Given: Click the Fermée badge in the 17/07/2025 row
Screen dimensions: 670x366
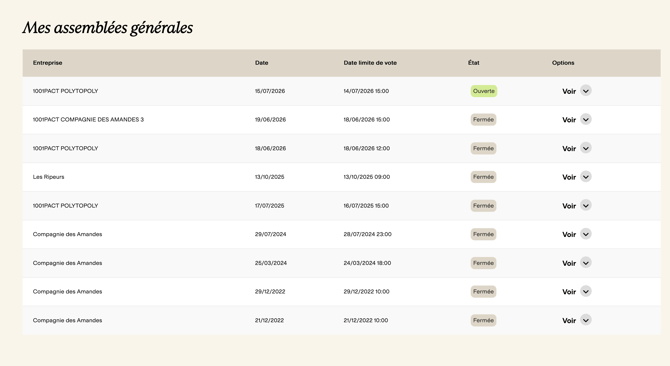Looking at the screenshot, I should click(483, 205).
